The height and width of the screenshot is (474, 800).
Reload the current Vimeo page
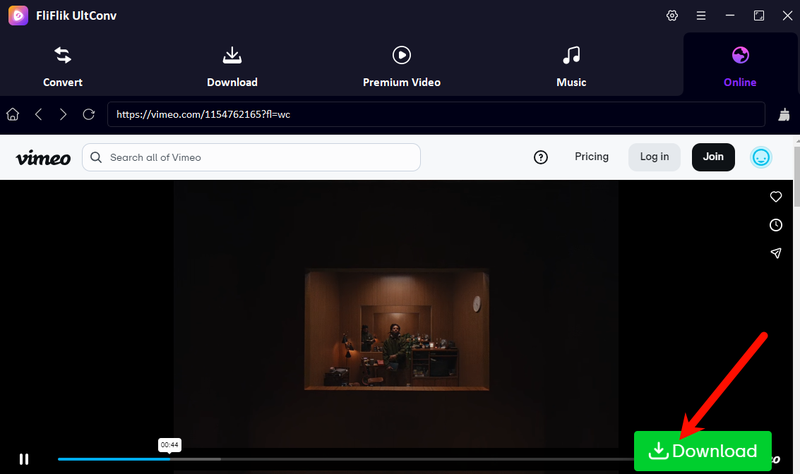tap(89, 114)
